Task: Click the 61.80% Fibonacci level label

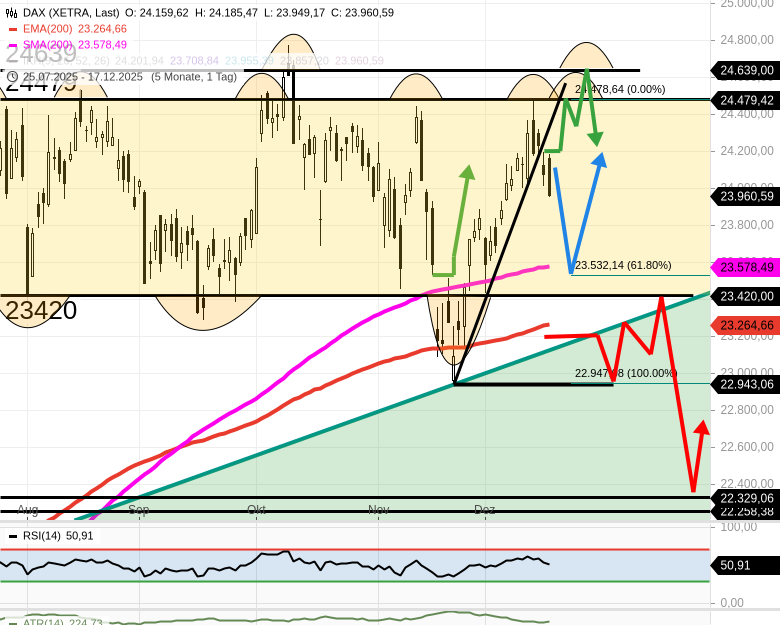Action: [x=622, y=265]
